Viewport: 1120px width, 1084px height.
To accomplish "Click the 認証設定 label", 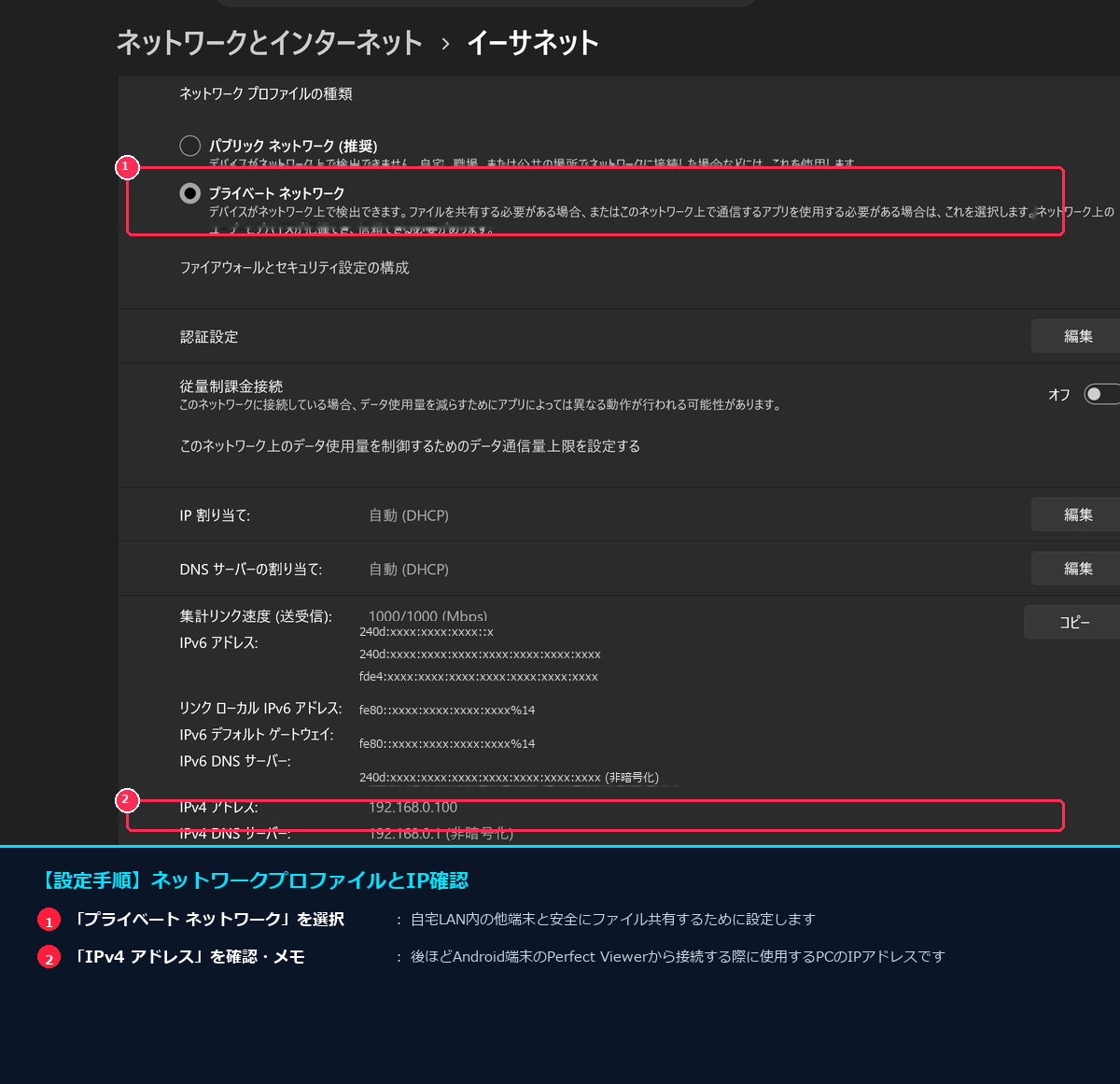I will [x=209, y=337].
